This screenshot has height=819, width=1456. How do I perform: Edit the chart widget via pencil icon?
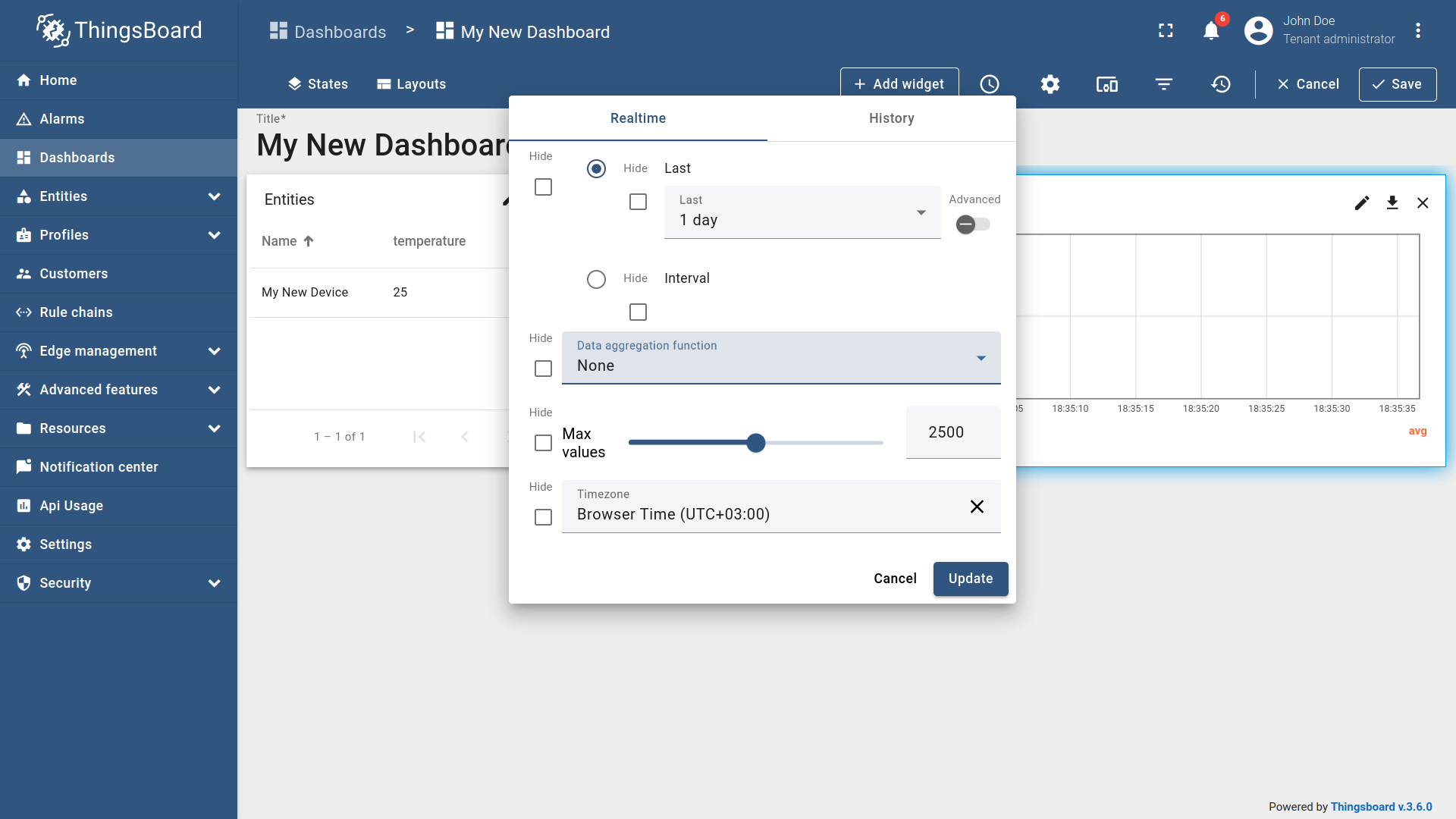tap(1362, 202)
